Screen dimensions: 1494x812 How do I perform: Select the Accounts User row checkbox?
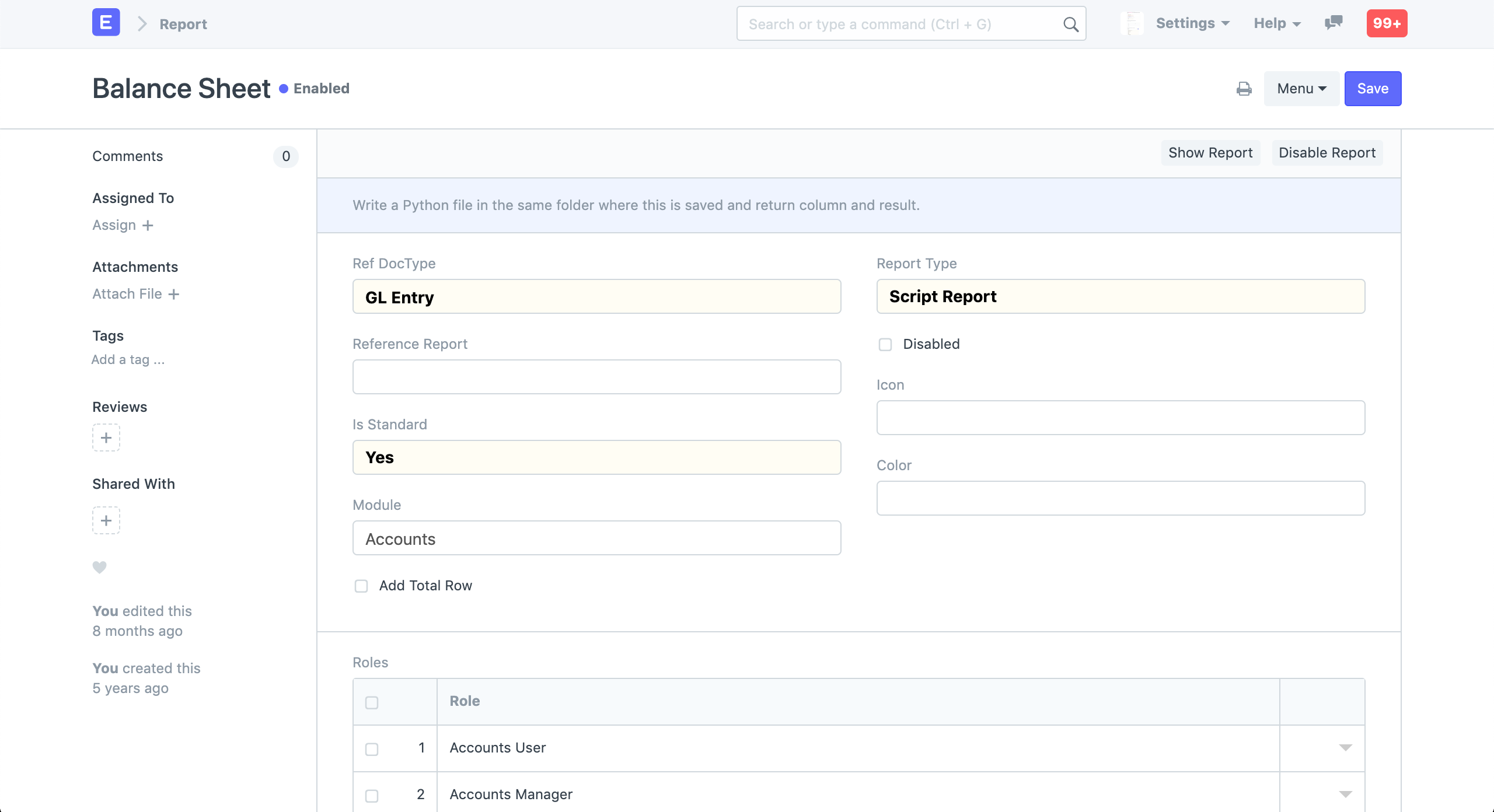click(x=372, y=749)
